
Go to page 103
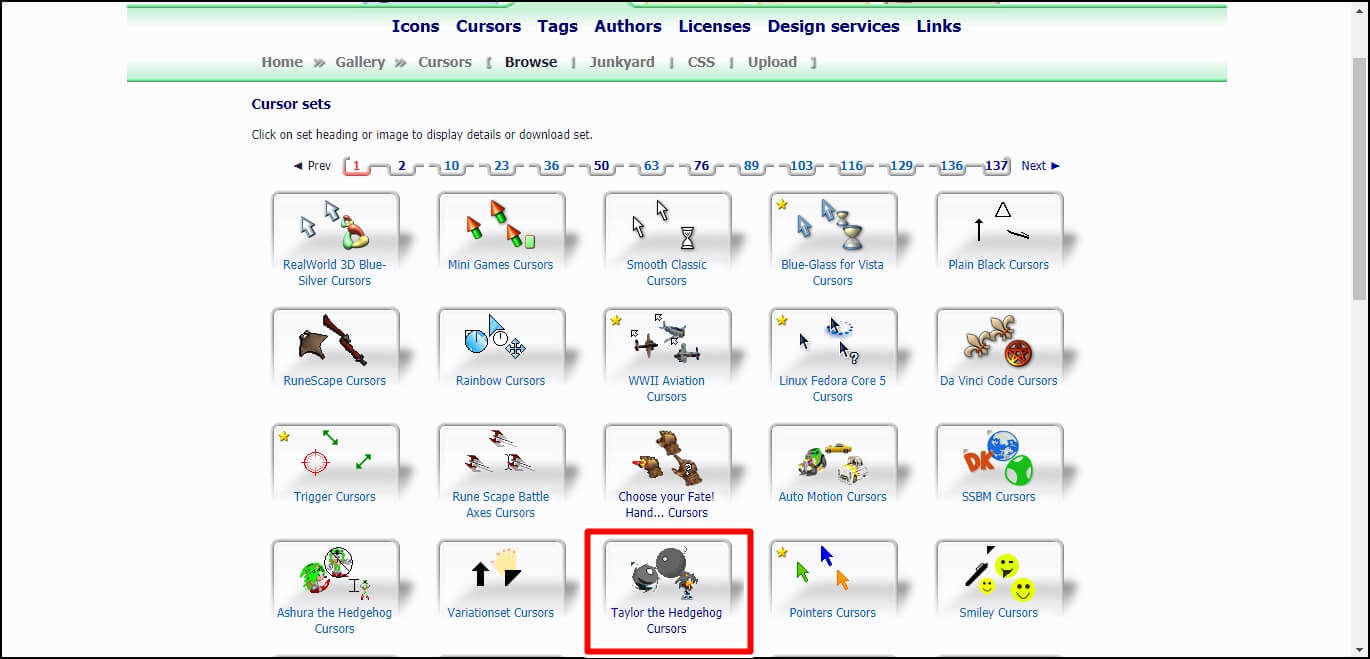[802, 166]
